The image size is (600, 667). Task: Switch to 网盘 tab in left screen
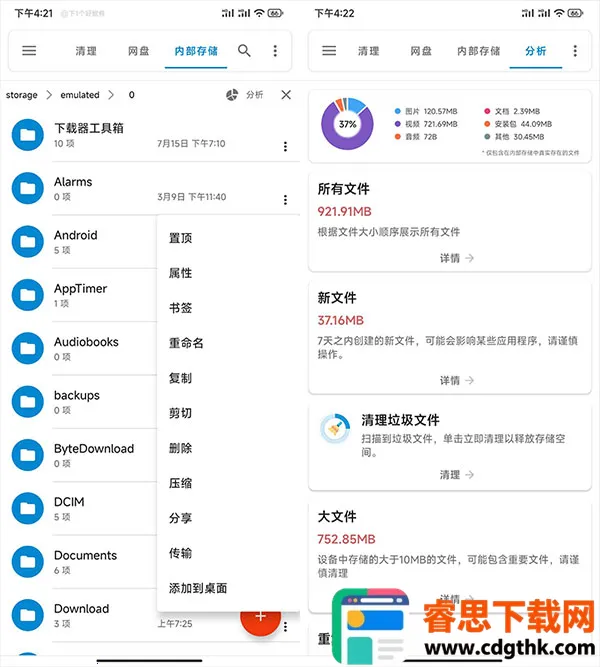pyautogui.click(x=138, y=51)
